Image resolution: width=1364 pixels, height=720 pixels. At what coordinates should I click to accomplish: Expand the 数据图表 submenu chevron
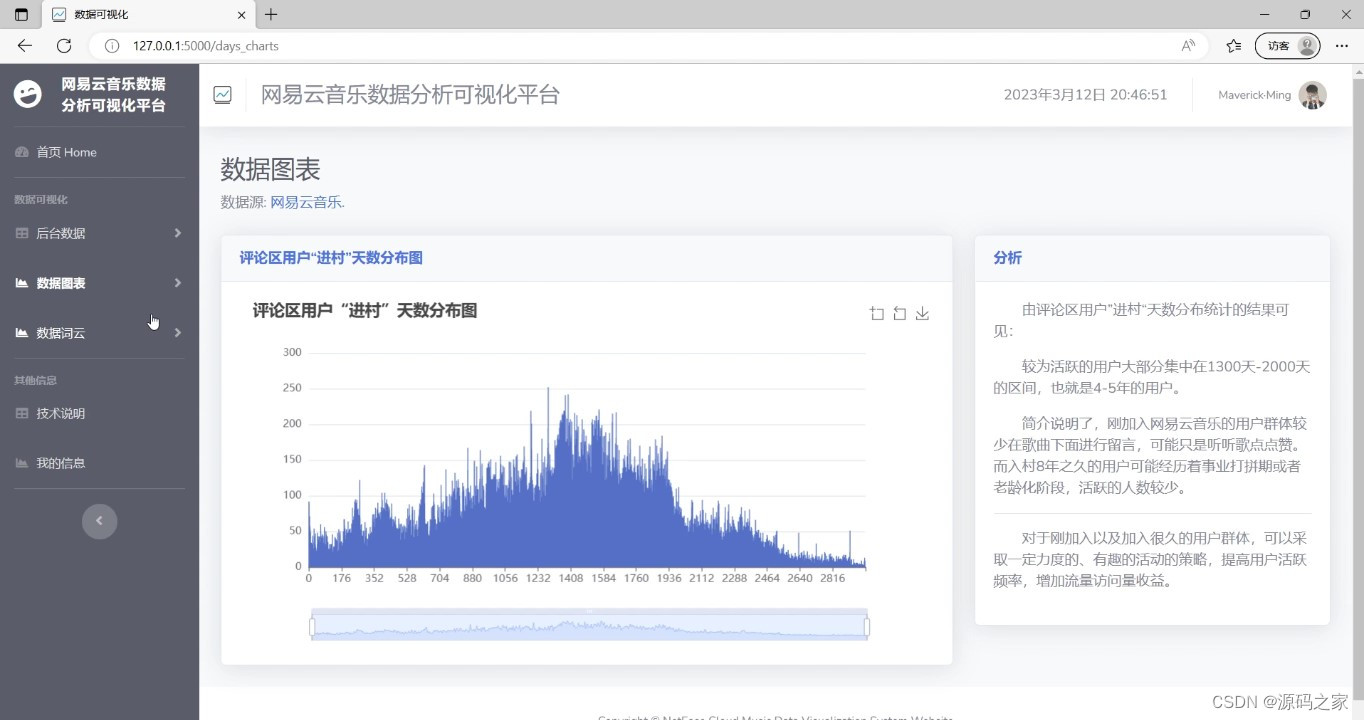point(178,283)
